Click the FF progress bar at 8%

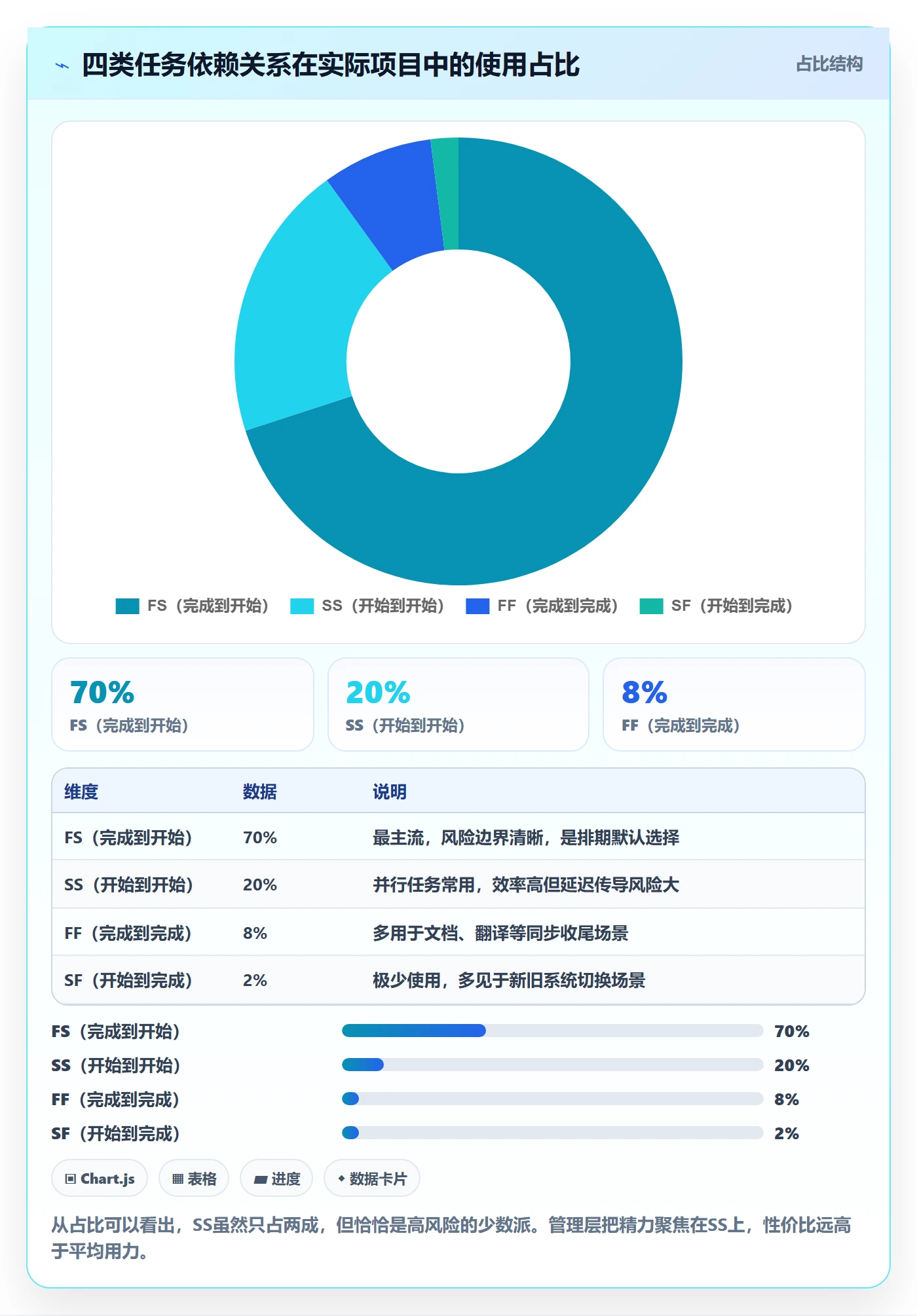tap(552, 1099)
